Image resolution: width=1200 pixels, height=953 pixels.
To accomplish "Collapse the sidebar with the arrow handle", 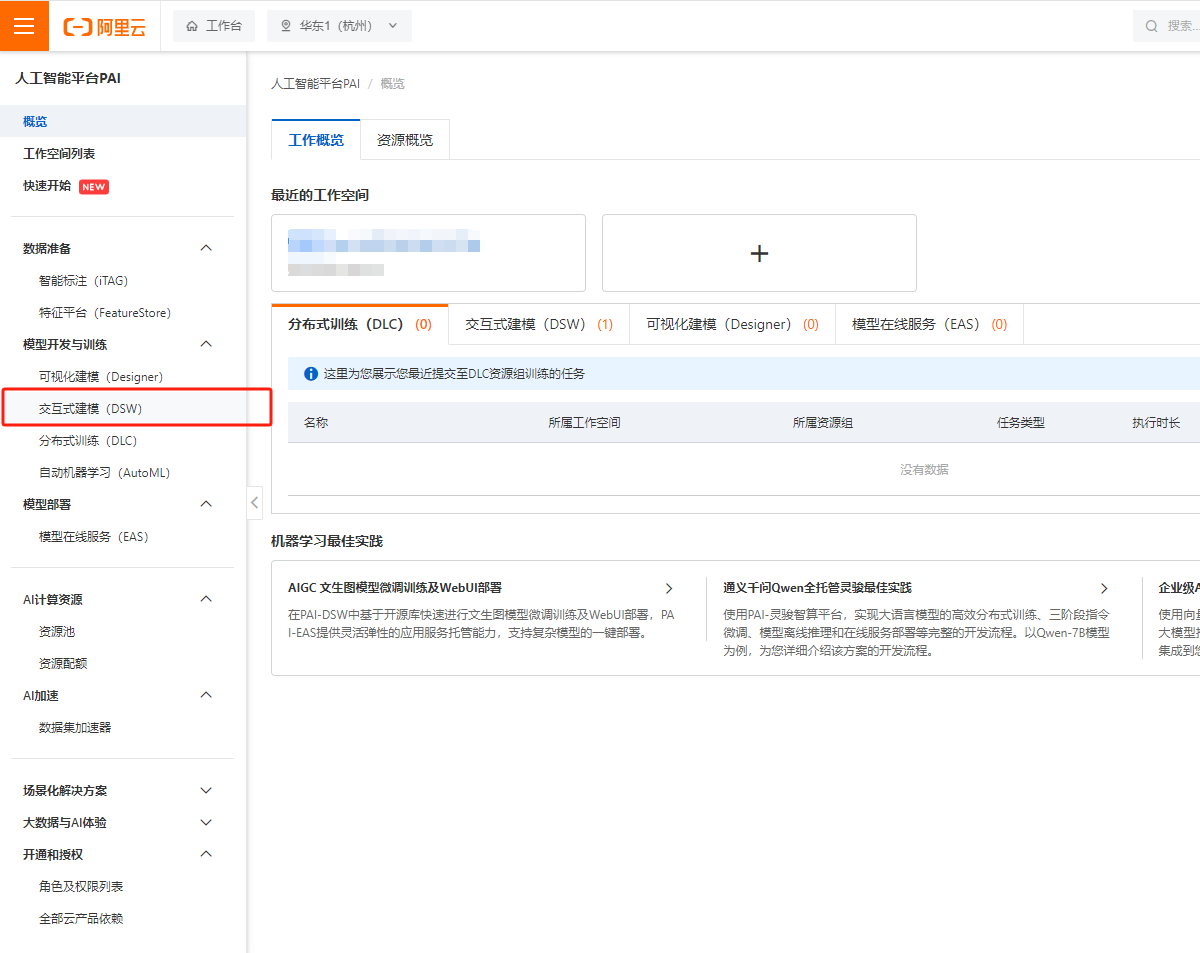I will coord(254,502).
